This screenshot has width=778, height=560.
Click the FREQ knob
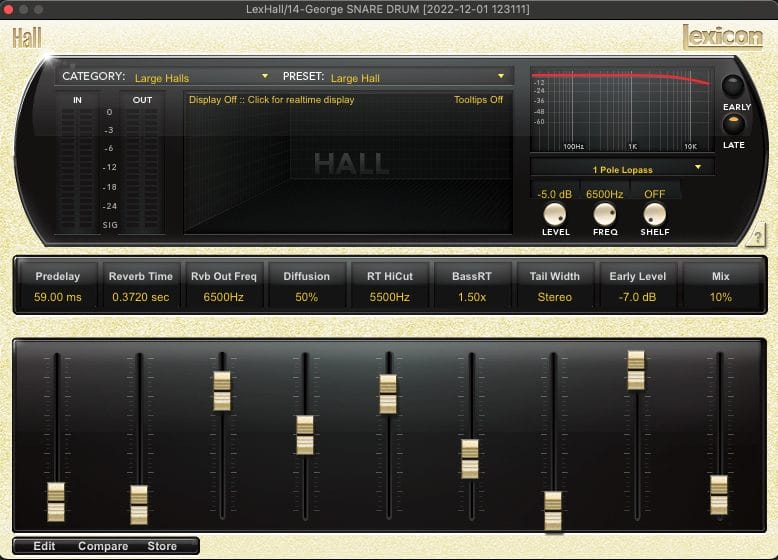coord(604,215)
